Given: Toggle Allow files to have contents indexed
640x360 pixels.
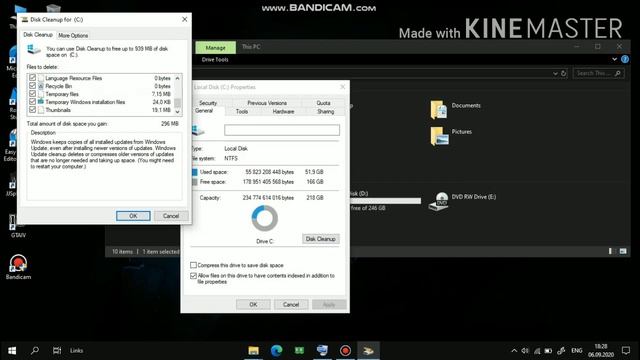Looking at the screenshot, I should point(193,276).
